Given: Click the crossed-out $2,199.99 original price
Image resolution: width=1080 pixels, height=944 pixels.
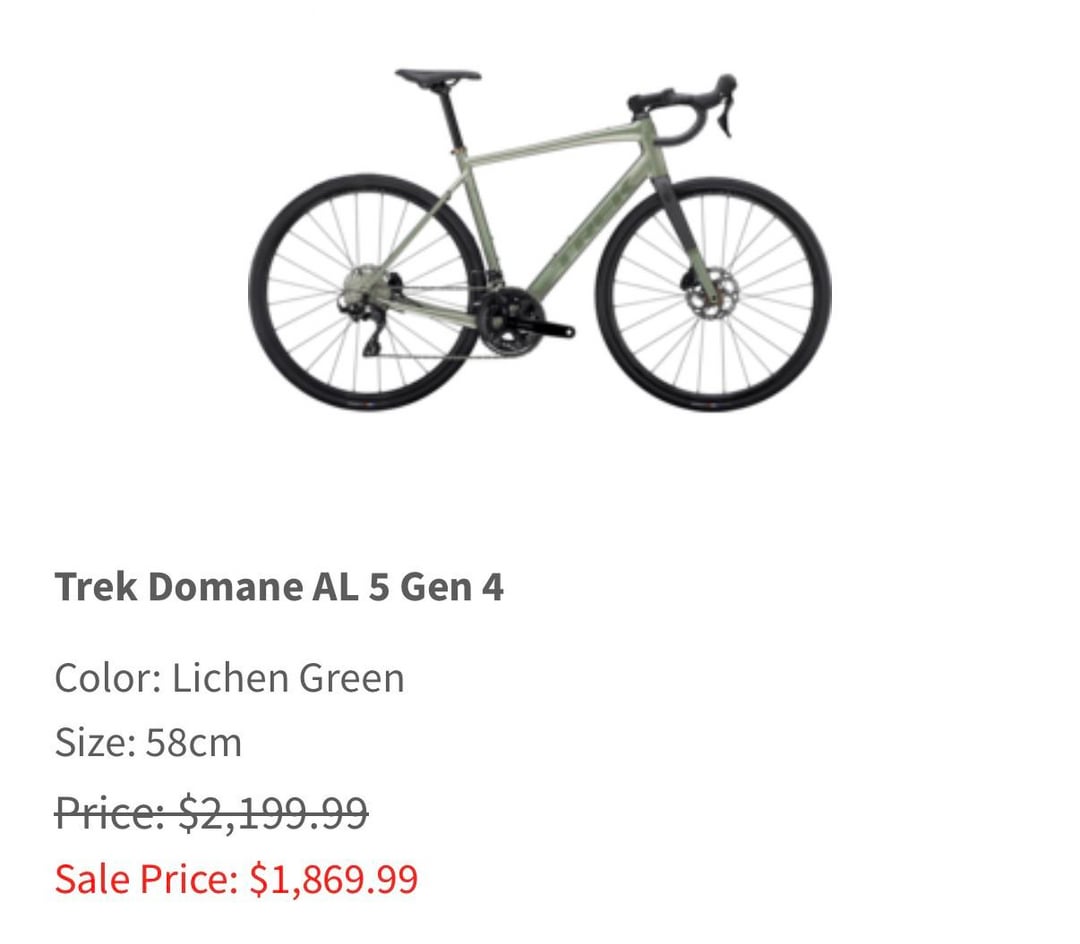Looking at the screenshot, I should click(273, 813).
